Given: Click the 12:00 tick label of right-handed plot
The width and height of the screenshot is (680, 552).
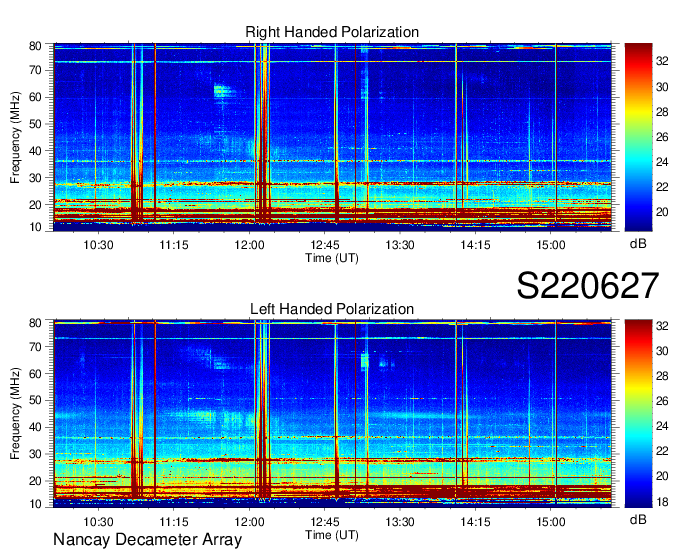Looking at the screenshot, I should pyautogui.click(x=249, y=245).
